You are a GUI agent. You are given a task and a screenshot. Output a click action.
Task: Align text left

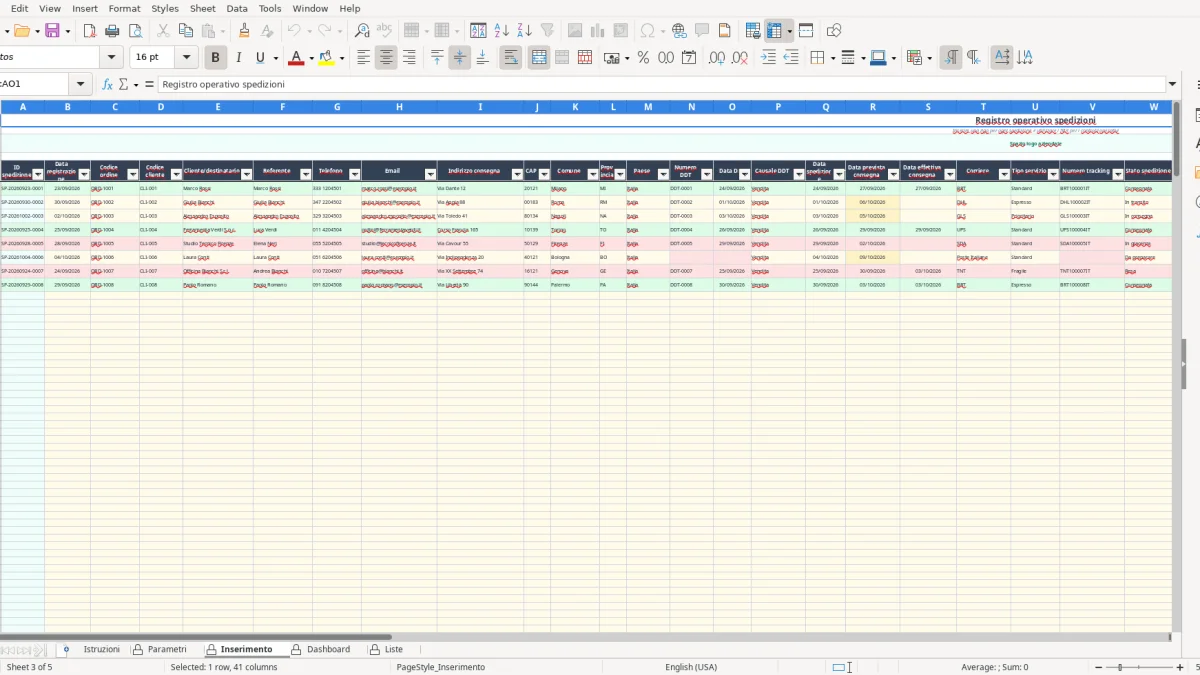click(364, 58)
